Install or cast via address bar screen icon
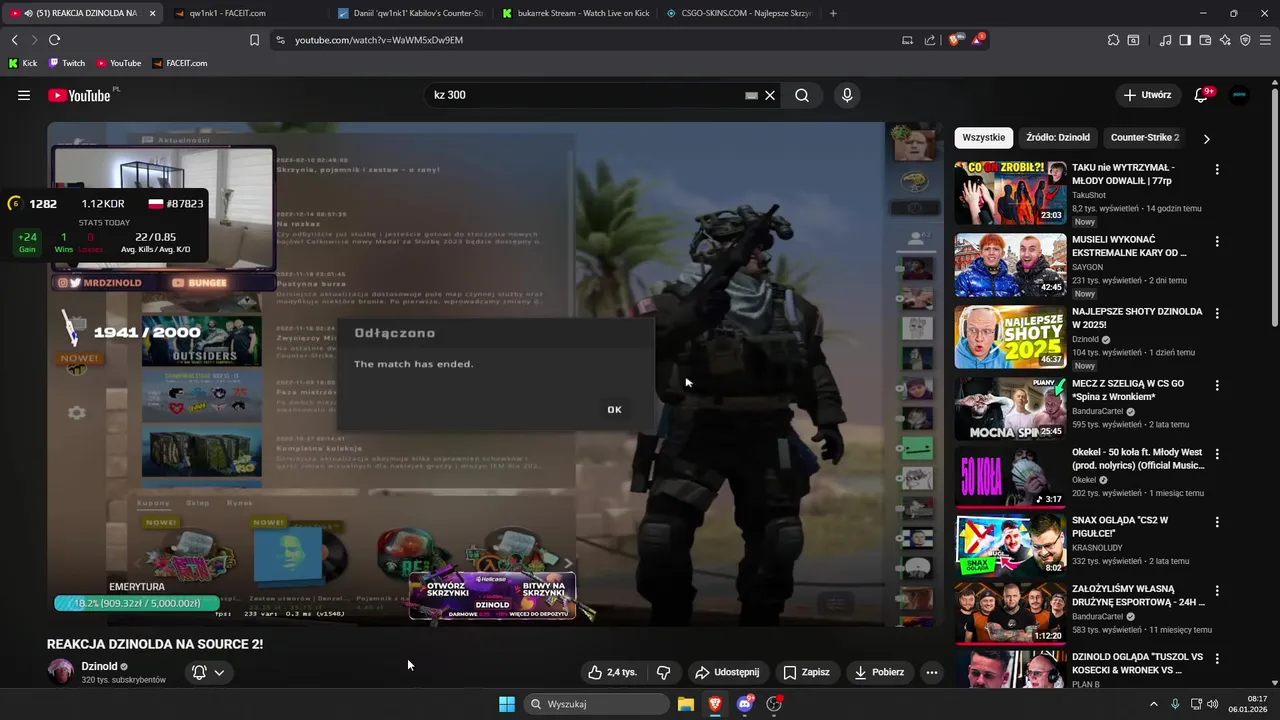The width and height of the screenshot is (1280, 720). pos(907,40)
